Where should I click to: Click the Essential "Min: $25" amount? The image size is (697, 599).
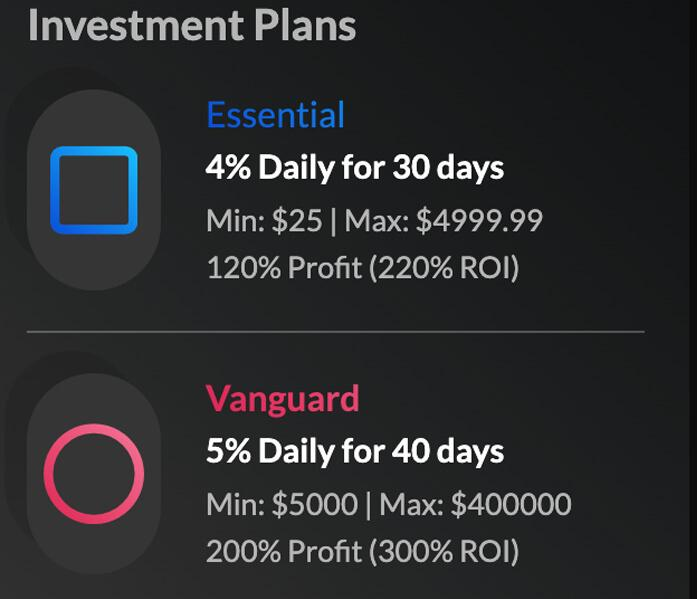pos(264,220)
